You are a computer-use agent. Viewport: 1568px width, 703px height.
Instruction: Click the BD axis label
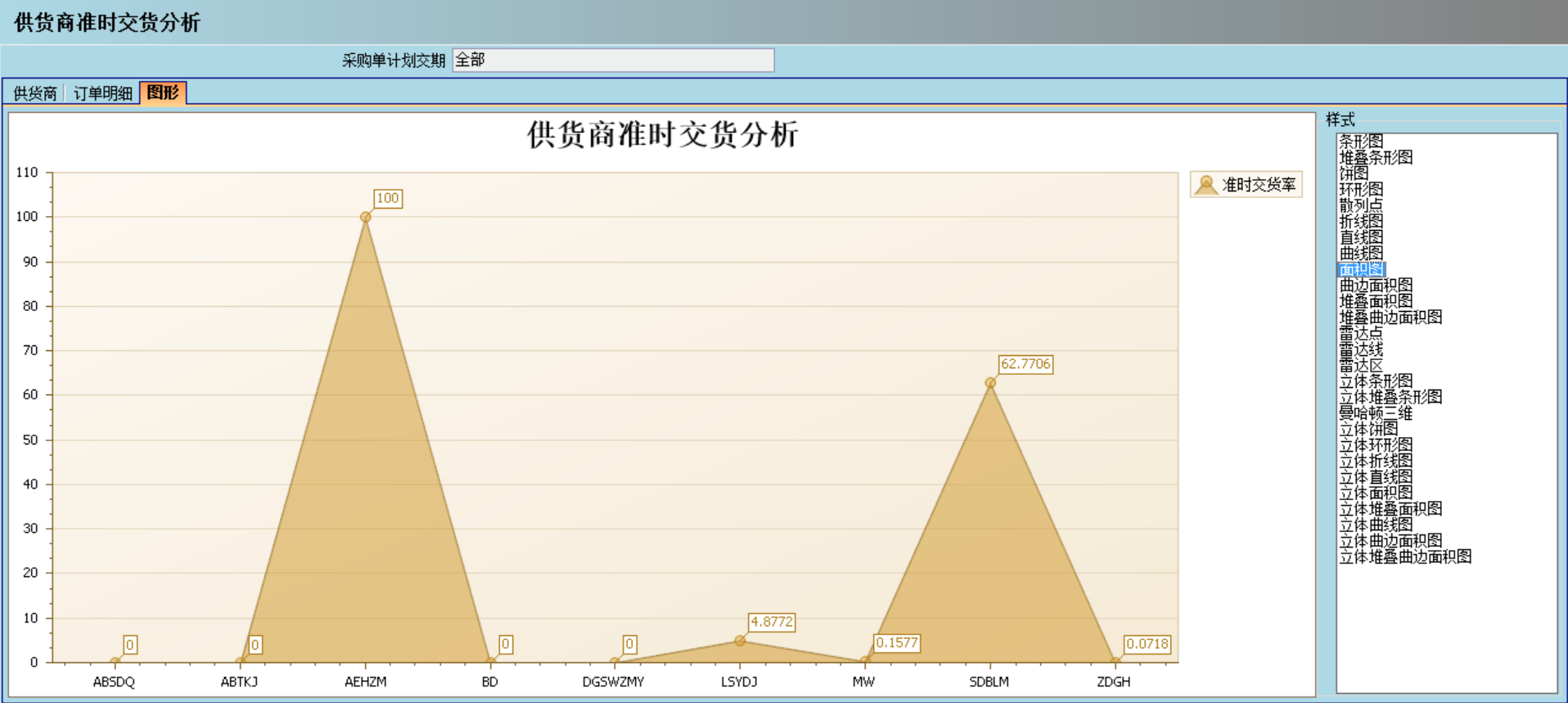coord(489,682)
